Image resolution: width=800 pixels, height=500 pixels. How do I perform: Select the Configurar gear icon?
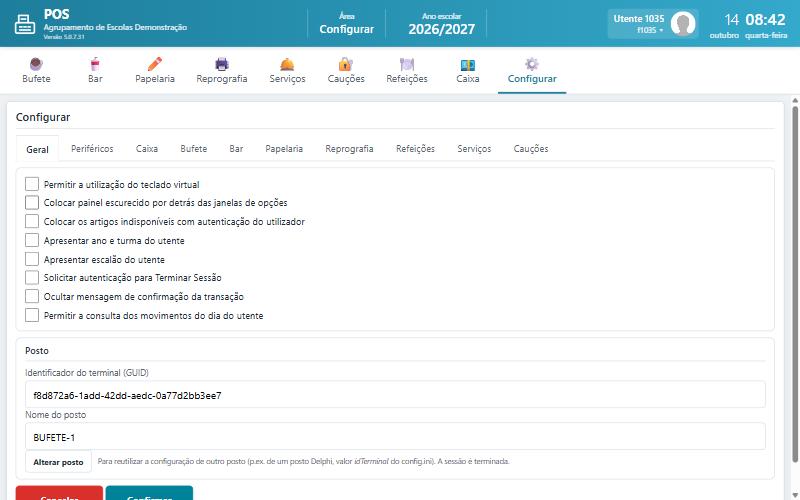[x=532, y=64]
